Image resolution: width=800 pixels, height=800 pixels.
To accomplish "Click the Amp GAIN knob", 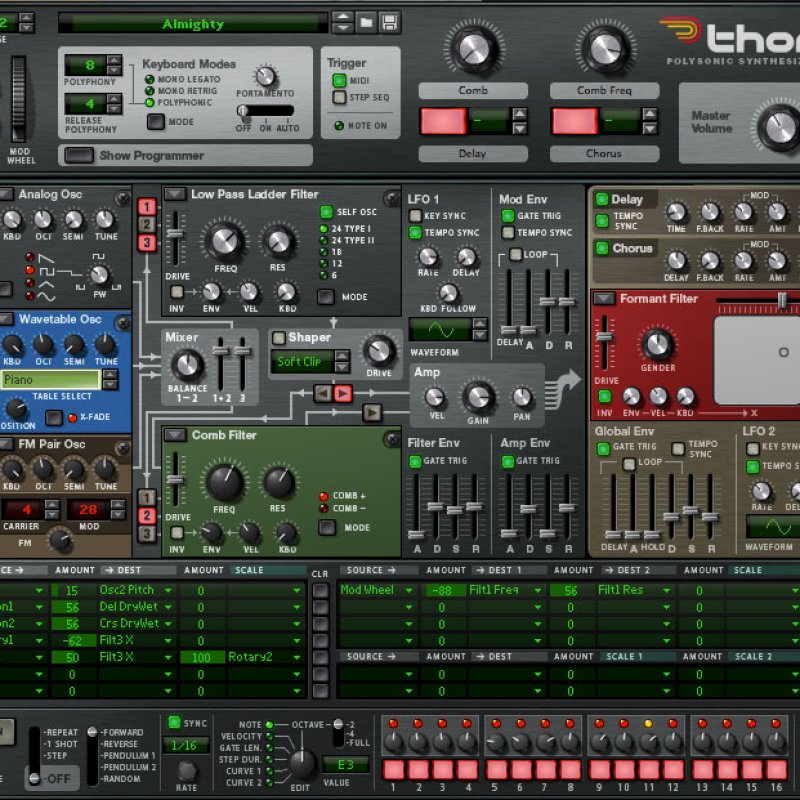I will 478,396.
